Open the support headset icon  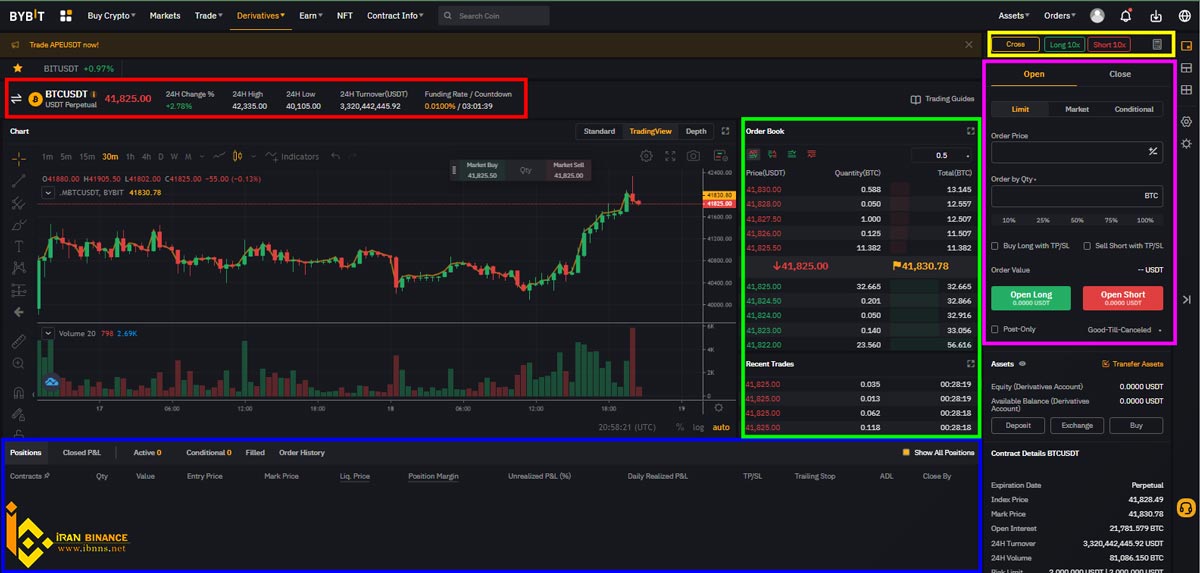pos(1186,509)
